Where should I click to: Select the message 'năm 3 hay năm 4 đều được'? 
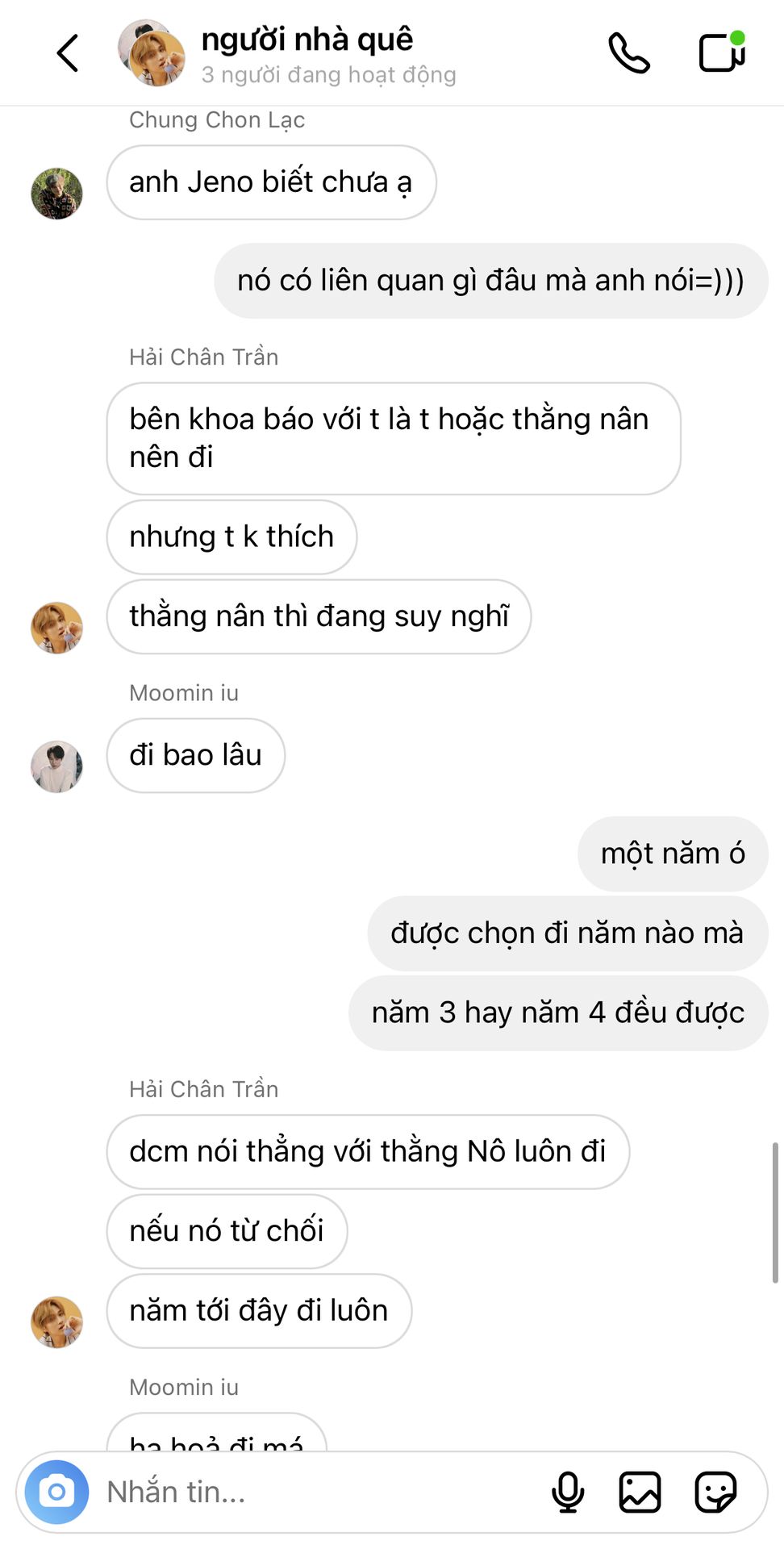point(558,1012)
